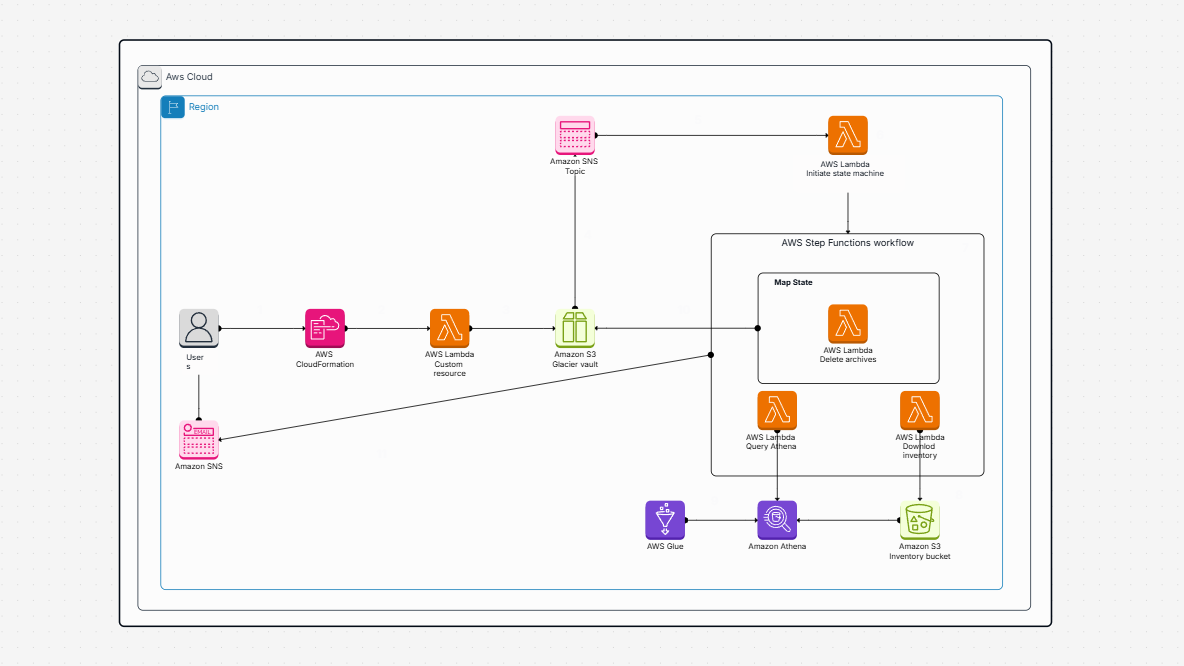Viewport: 1184px width, 666px height.
Task: Click the AWS CloudFormation icon
Action: [325, 328]
